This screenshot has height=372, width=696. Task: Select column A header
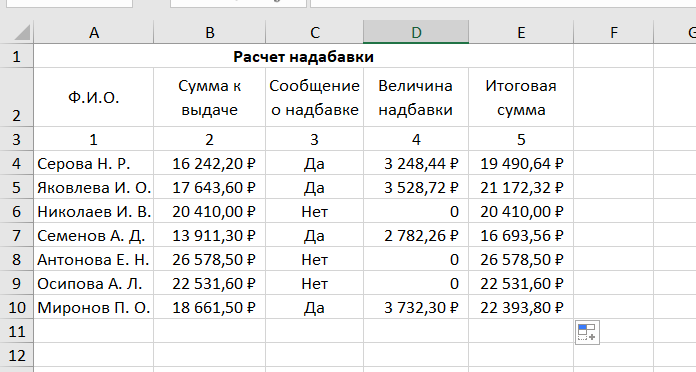click(94, 32)
